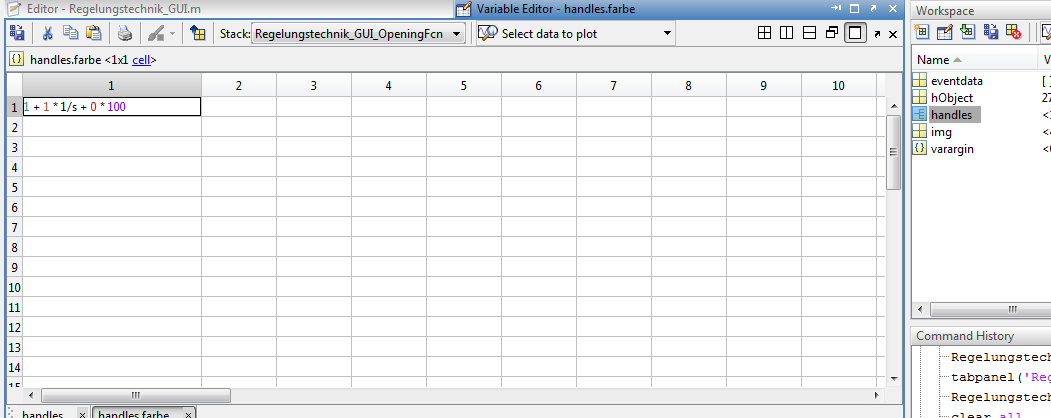Image resolution: width=1051 pixels, height=418 pixels.
Task: Click the Cut scissors icon
Action: [x=48, y=33]
